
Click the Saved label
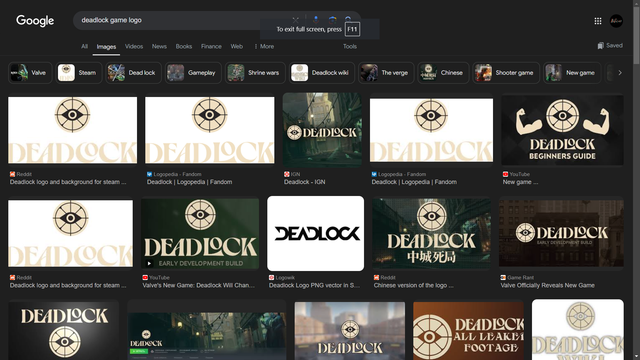pyautogui.click(x=614, y=46)
